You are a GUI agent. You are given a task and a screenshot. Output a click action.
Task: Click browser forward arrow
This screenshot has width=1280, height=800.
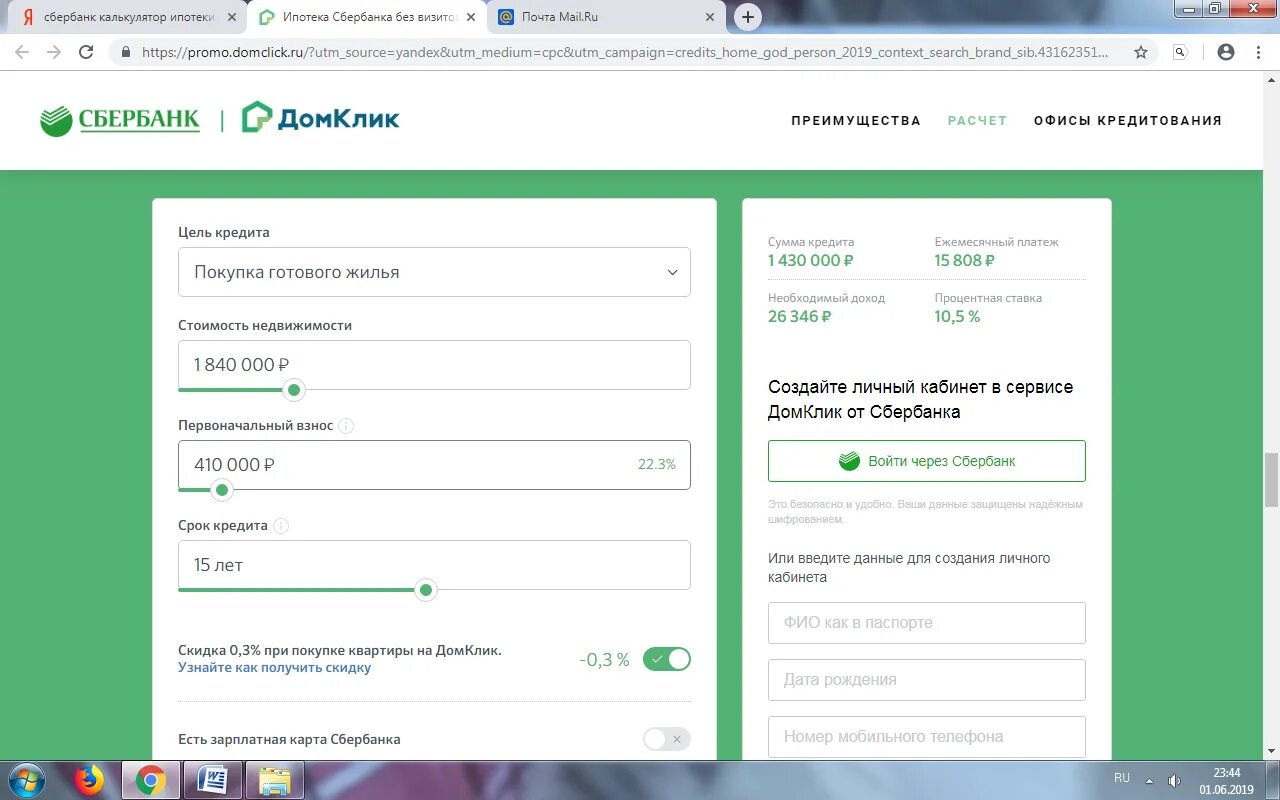[x=54, y=52]
